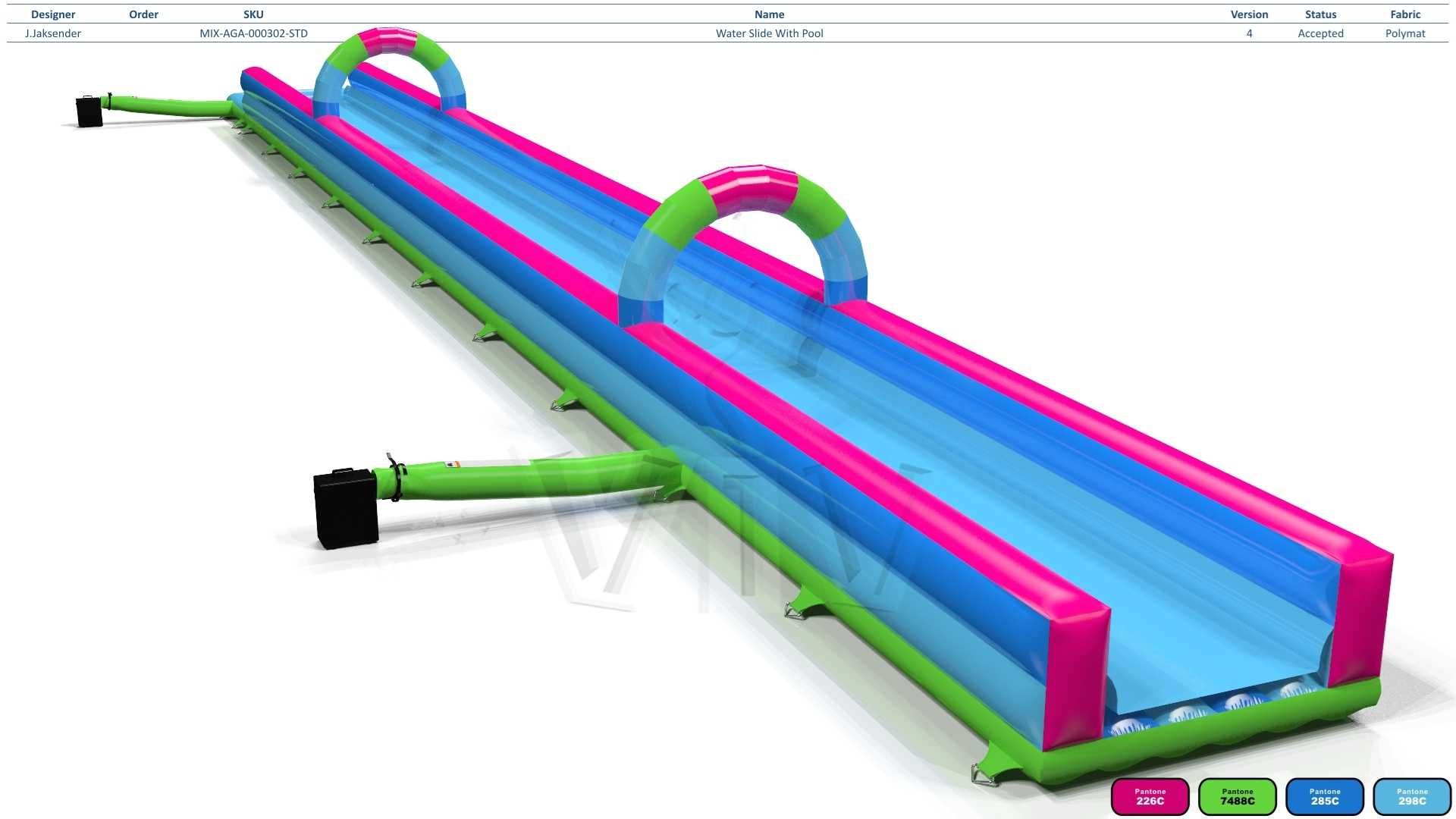Image resolution: width=1456 pixels, height=819 pixels.
Task: Click the Pantone 285C blue swatch
Action: 1325,796
